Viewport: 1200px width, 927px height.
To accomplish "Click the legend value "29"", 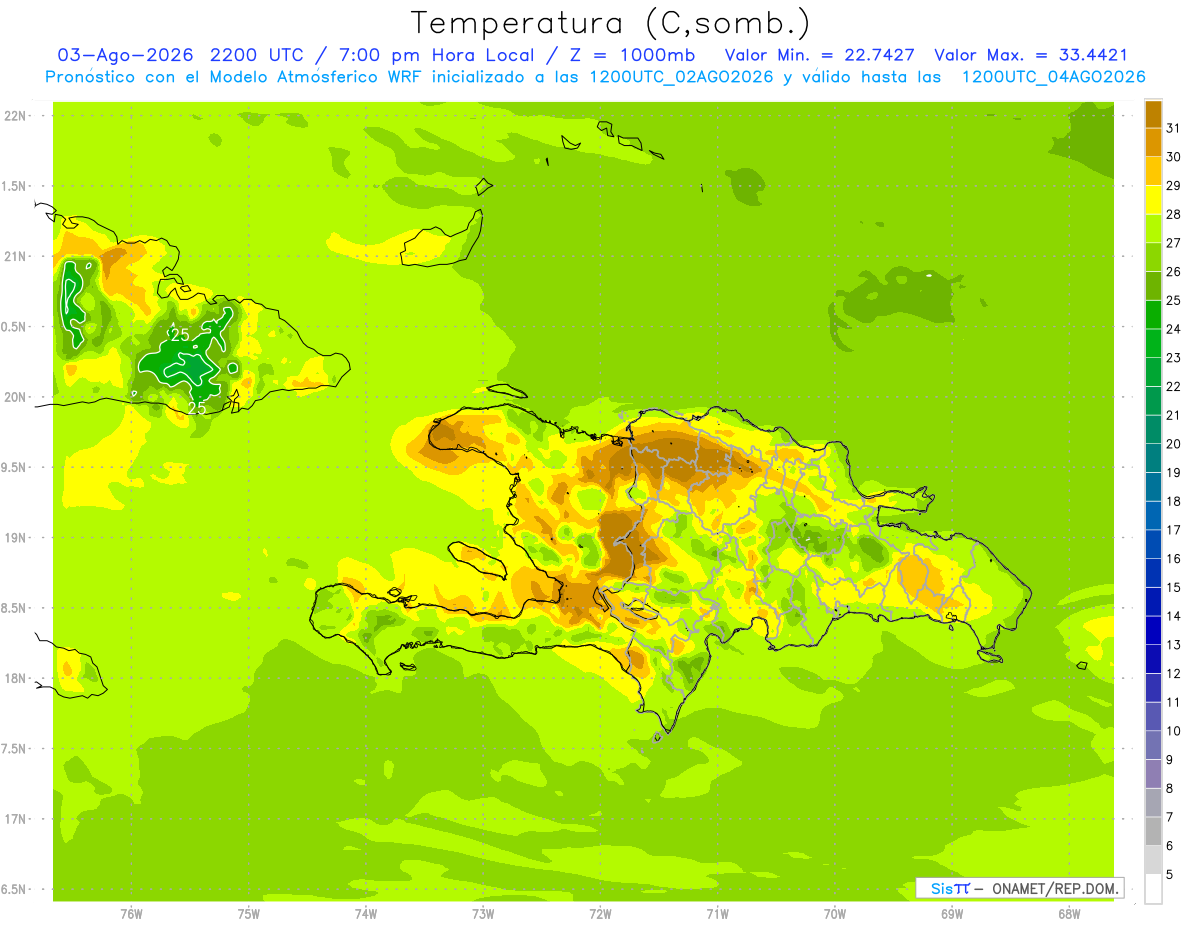I will point(1174,186).
